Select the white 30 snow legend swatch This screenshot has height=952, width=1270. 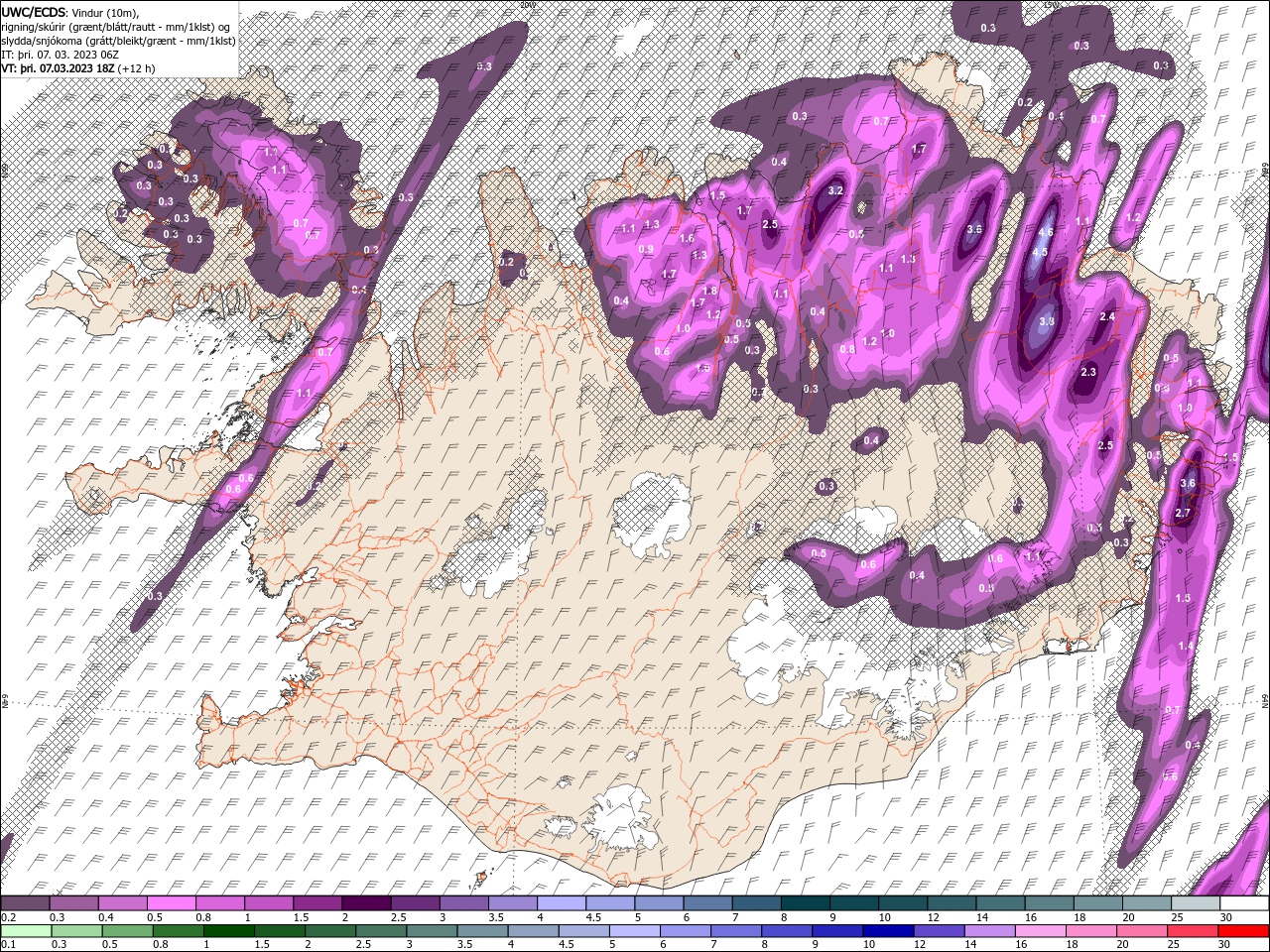(1245, 903)
